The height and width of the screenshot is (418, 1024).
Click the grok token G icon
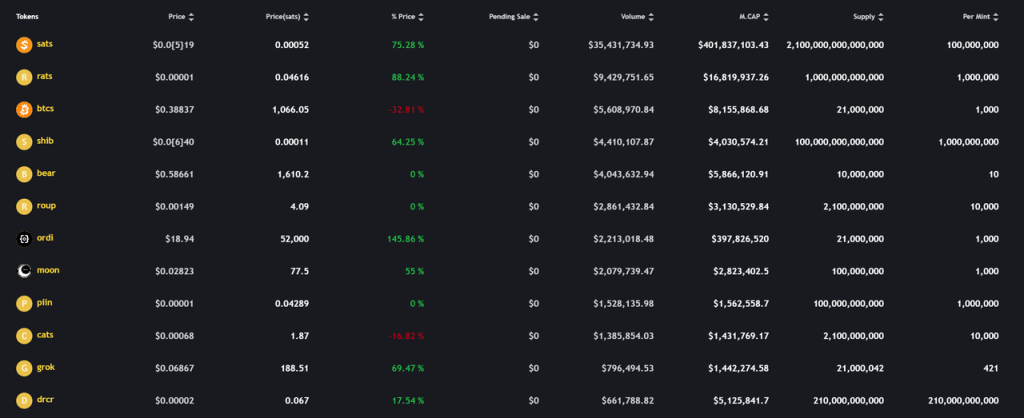click(24, 368)
